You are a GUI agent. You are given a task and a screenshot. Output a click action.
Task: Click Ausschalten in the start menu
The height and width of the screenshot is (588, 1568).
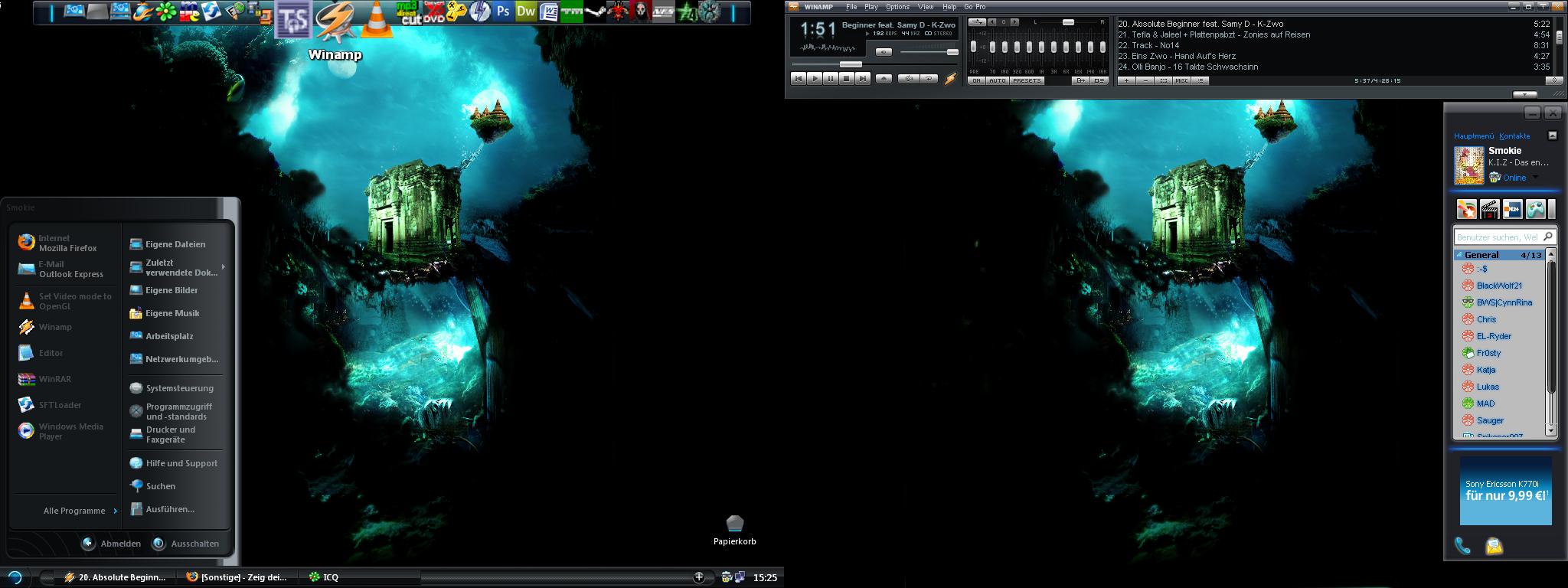[x=185, y=544]
